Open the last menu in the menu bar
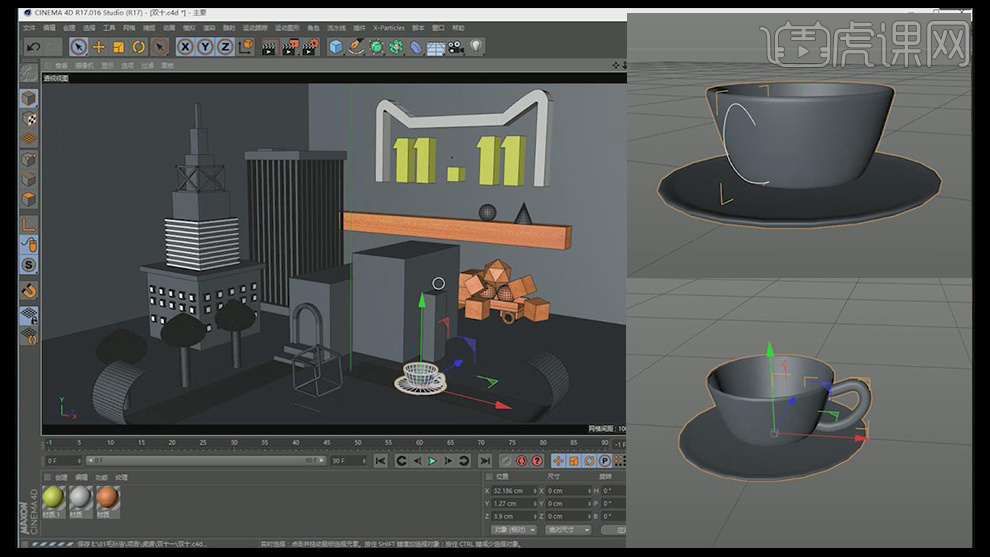Image resolution: width=990 pixels, height=557 pixels. point(458,28)
